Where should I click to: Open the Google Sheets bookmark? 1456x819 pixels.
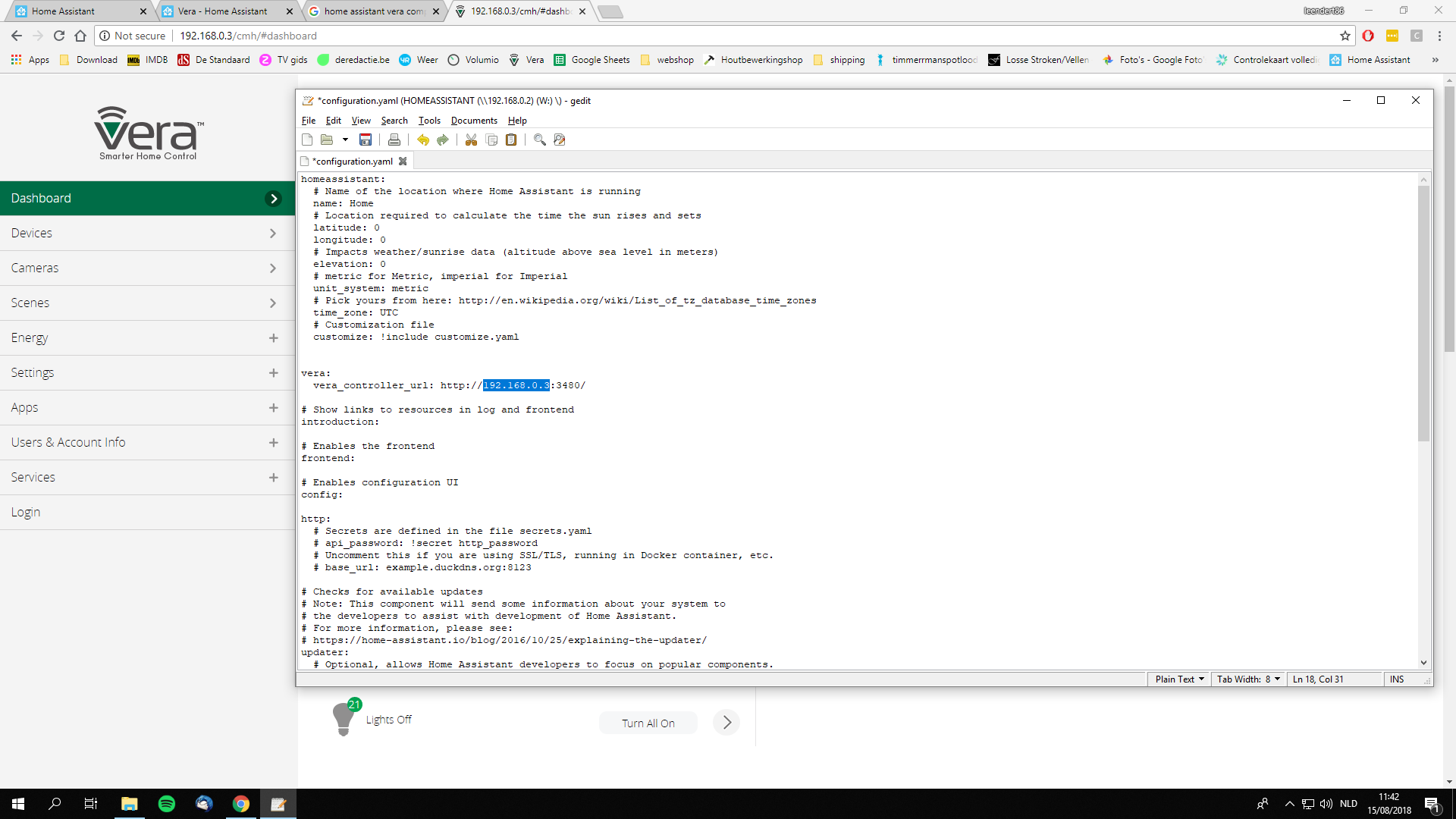(591, 60)
